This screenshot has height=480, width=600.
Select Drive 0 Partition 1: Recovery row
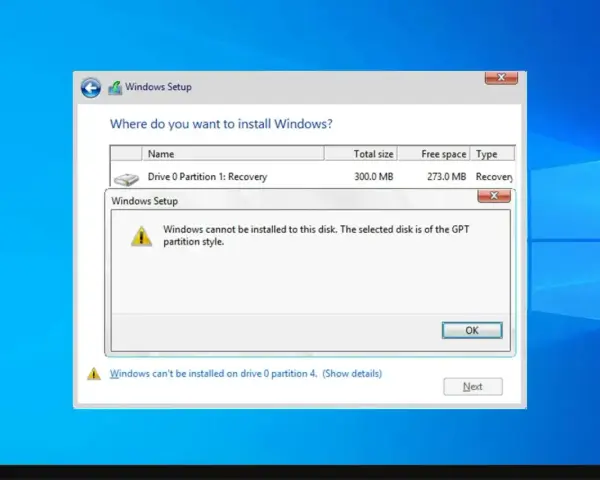(x=313, y=177)
